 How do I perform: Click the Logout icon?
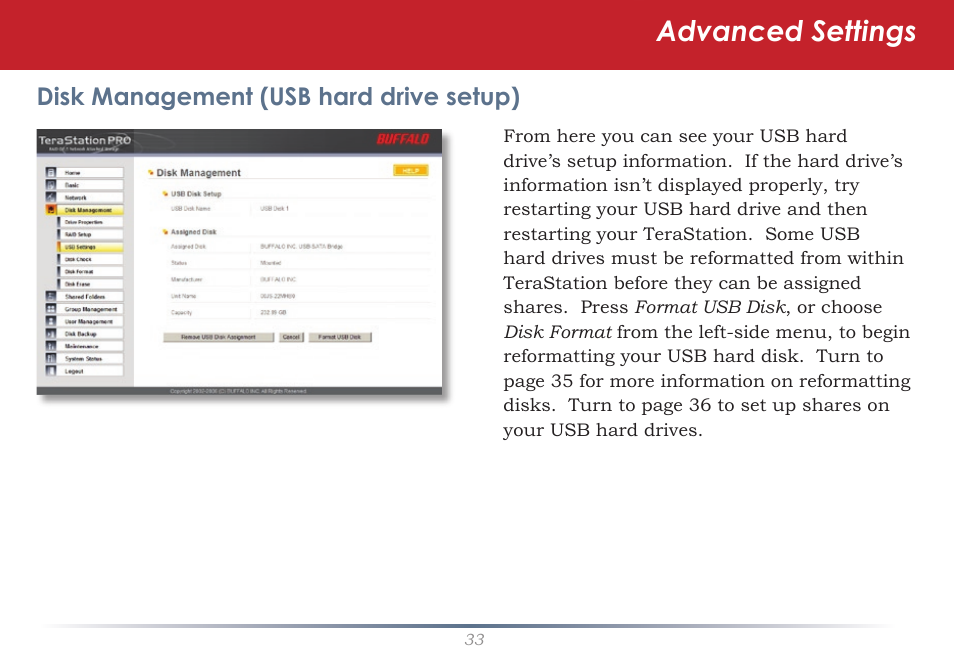(x=51, y=371)
